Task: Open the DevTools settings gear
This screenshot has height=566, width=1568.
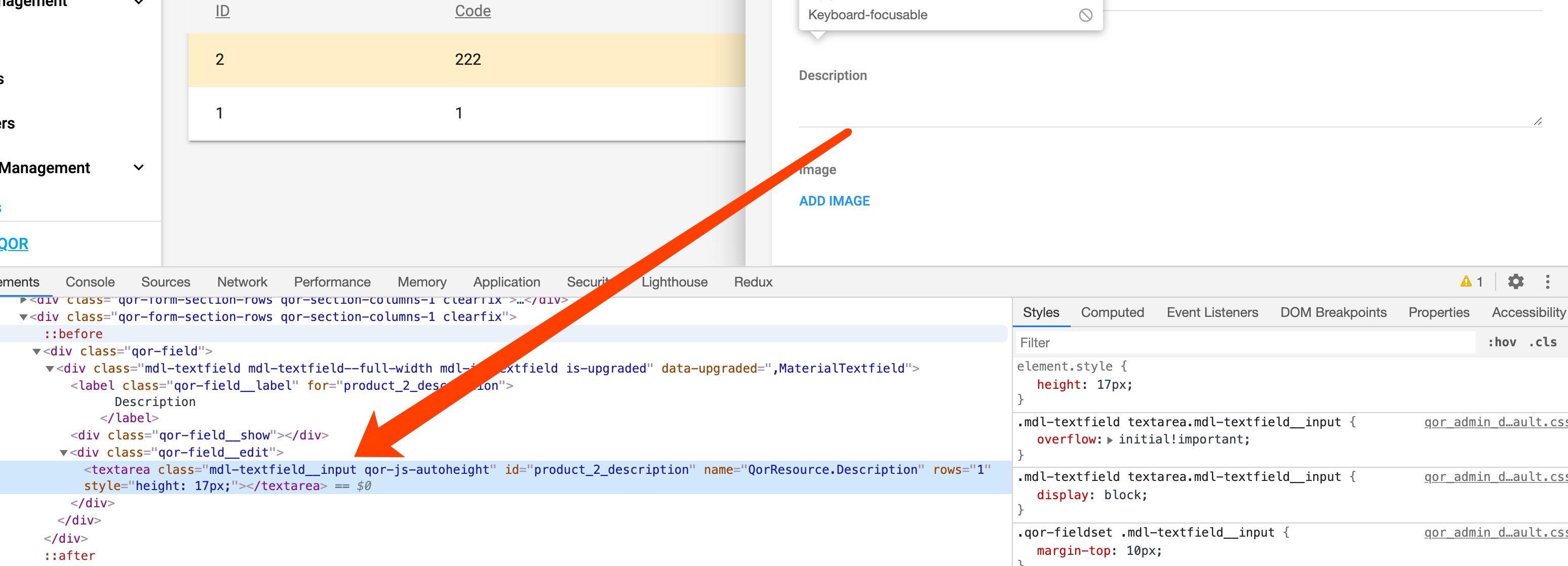Action: click(1516, 281)
